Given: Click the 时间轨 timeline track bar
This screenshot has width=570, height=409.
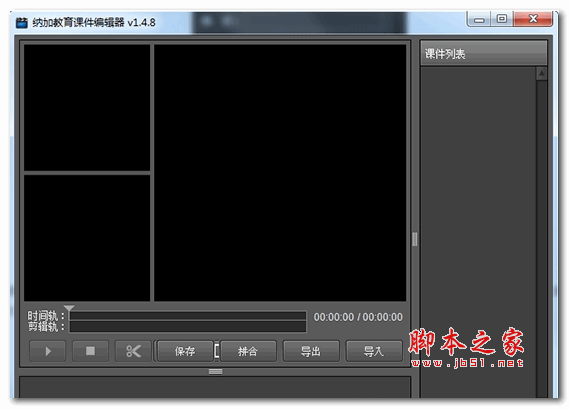Looking at the screenshot, I should pyautogui.click(x=188, y=315).
